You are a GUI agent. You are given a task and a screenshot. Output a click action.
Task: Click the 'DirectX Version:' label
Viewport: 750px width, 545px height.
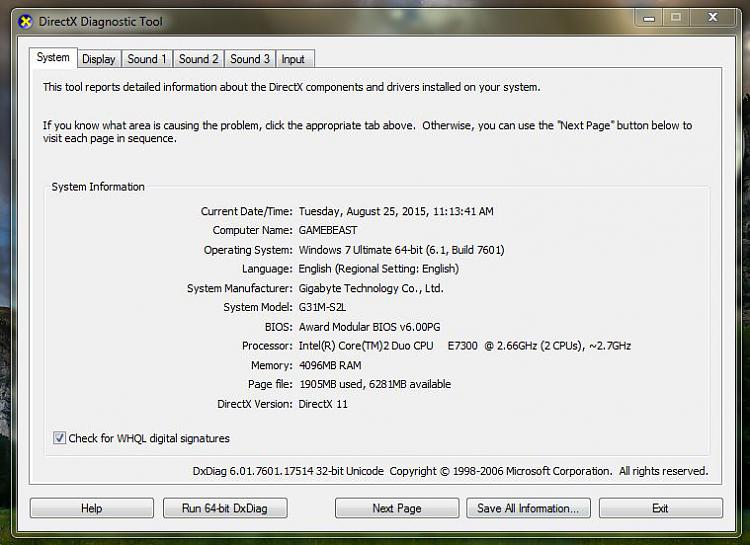[254, 404]
